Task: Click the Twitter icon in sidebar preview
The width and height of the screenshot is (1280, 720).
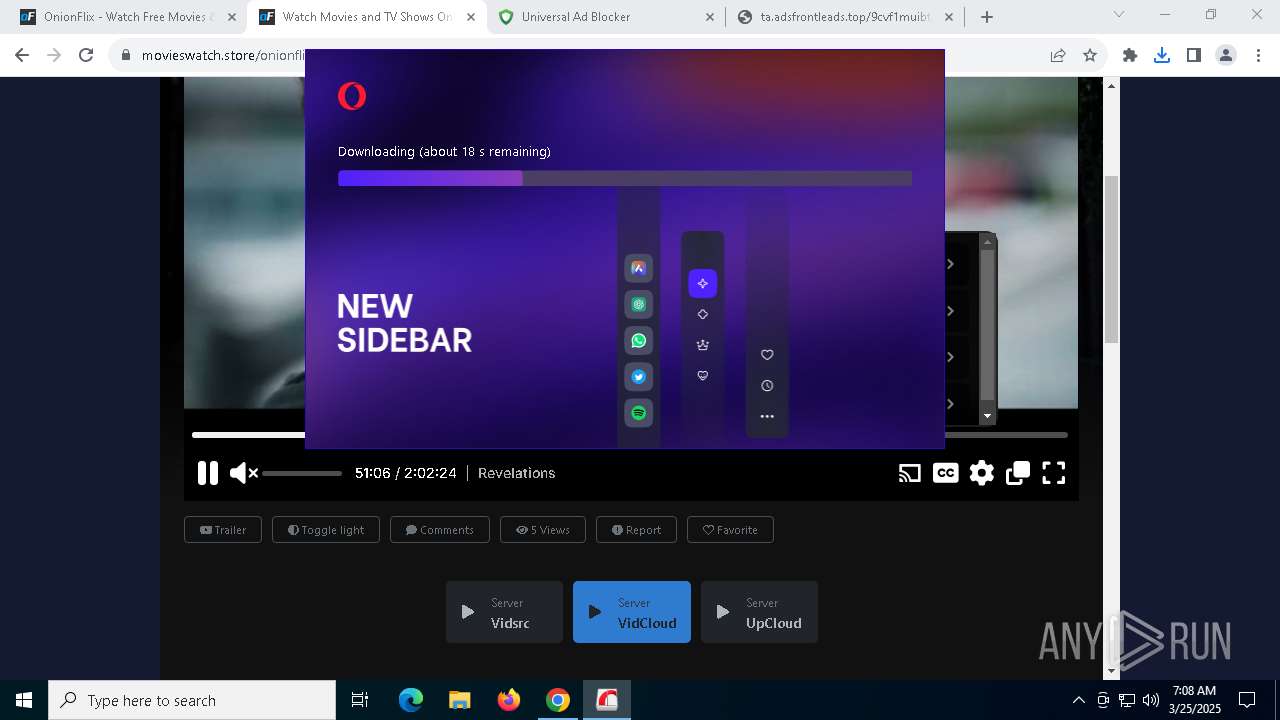Action: (x=639, y=377)
